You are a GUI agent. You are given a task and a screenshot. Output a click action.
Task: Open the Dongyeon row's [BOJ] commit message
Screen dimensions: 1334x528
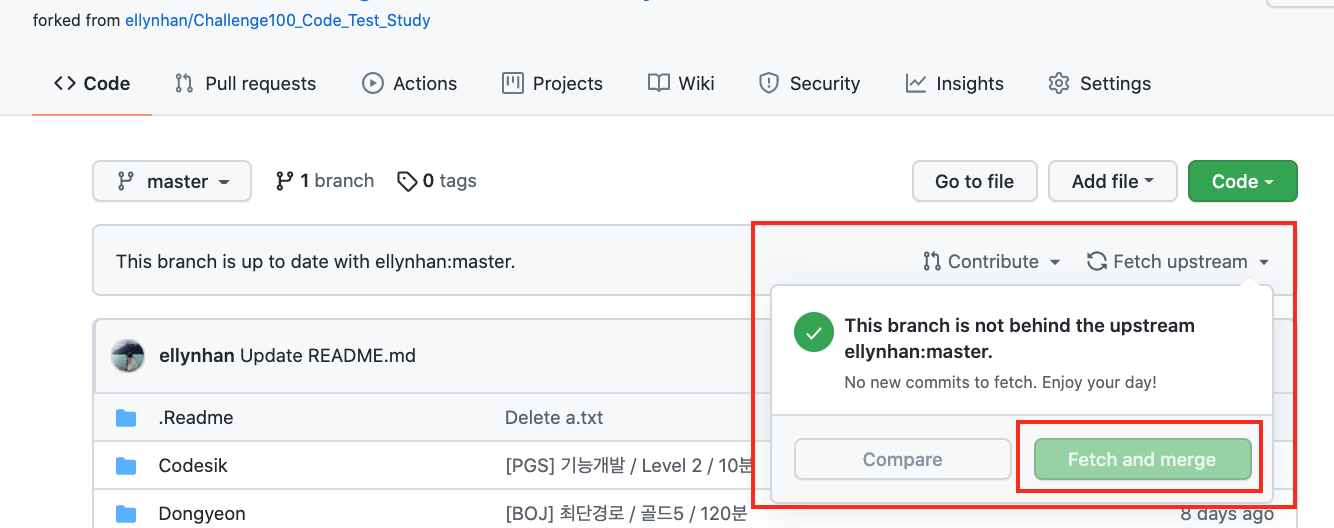coord(626,513)
